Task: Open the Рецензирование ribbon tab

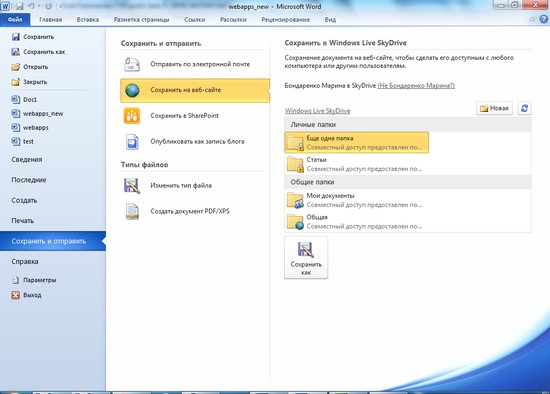Action: (x=286, y=20)
